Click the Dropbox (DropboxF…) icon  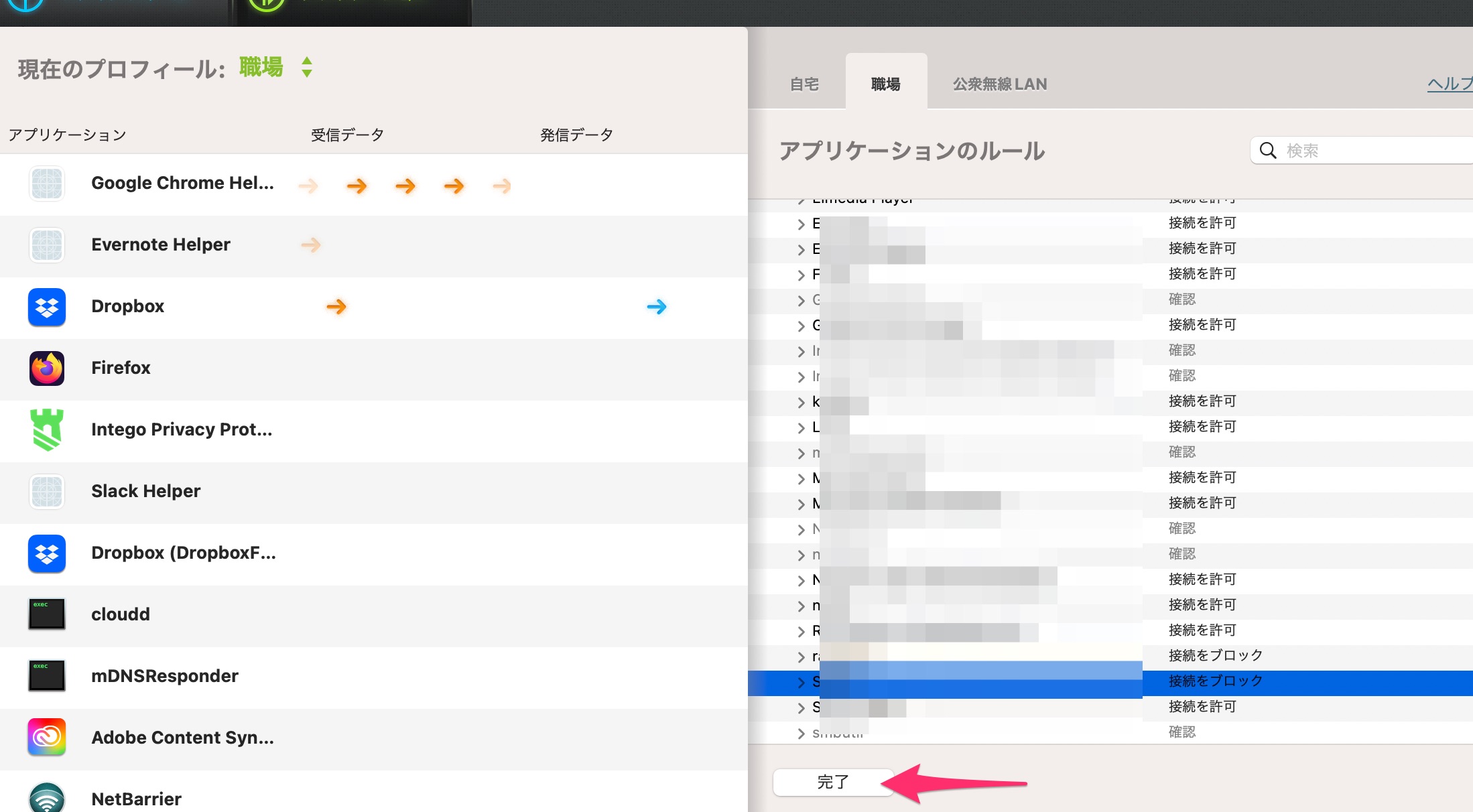[47, 553]
